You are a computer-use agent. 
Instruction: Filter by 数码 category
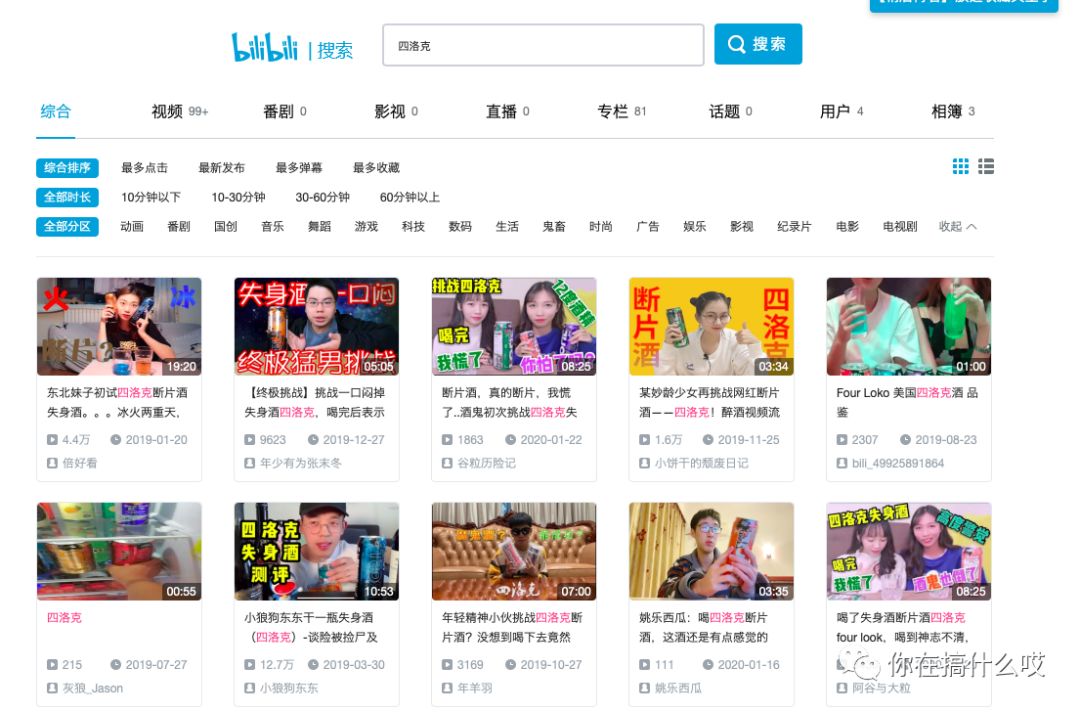(460, 227)
